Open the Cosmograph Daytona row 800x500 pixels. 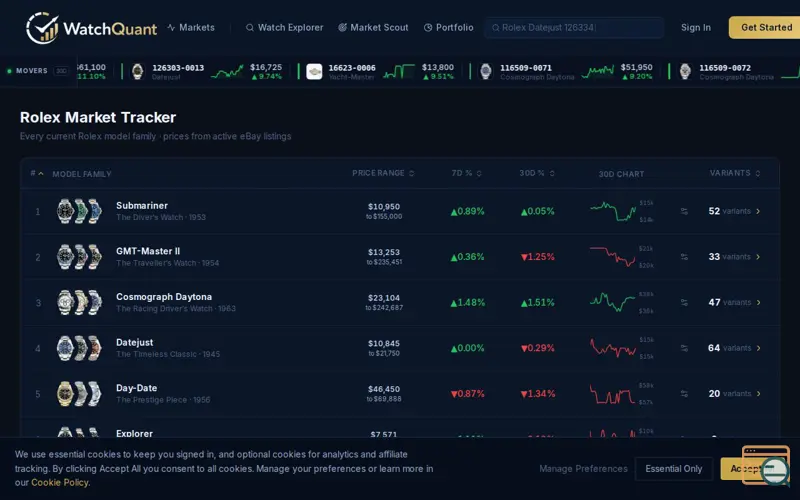(400, 303)
